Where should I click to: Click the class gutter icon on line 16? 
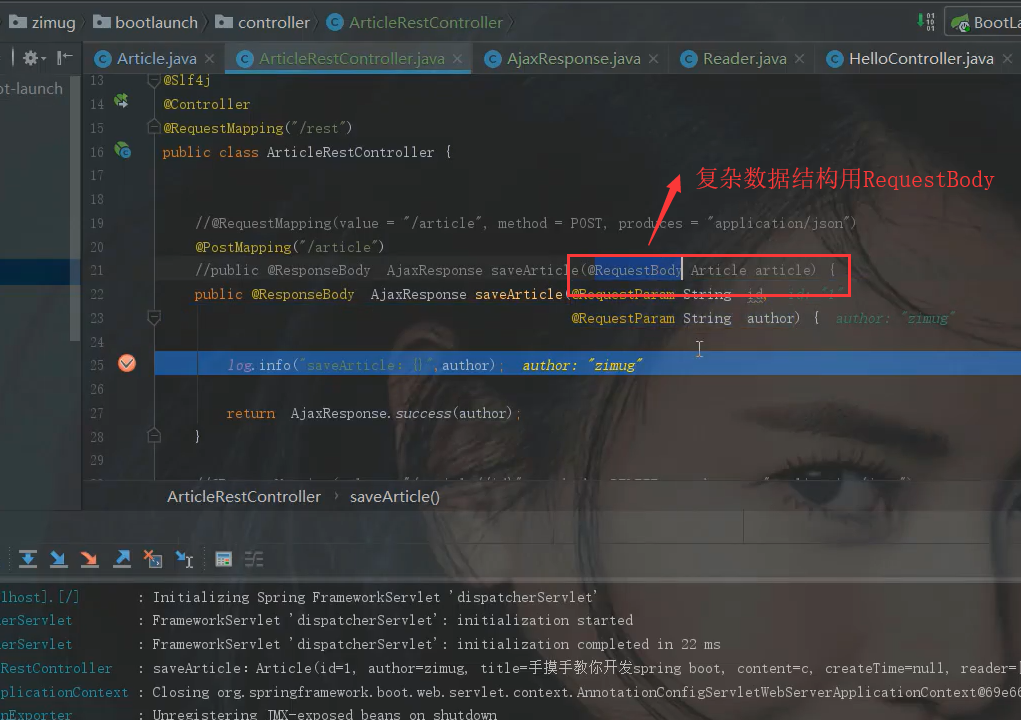pos(122,150)
